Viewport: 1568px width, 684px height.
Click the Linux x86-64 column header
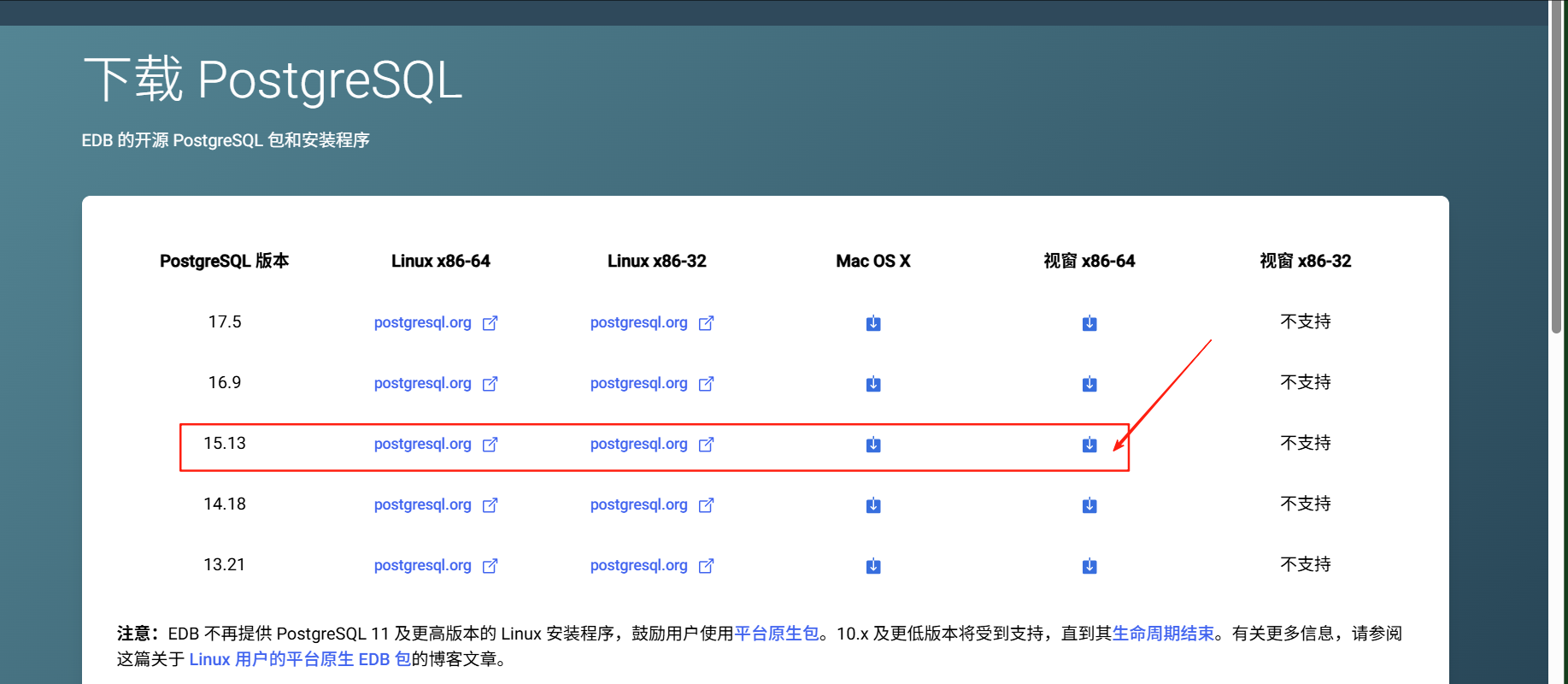click(x=441, y=262)
